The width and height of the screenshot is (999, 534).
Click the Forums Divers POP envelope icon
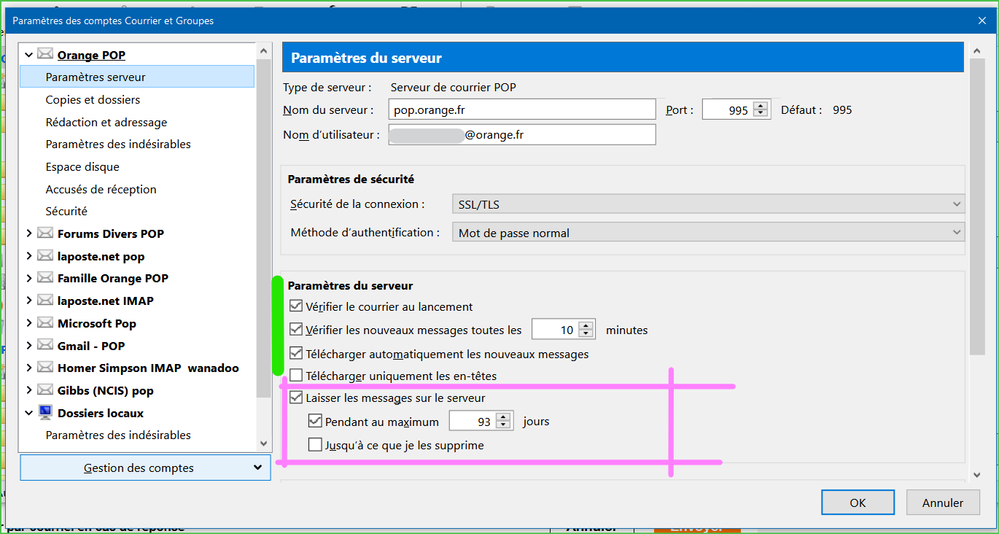coord(45,233)
